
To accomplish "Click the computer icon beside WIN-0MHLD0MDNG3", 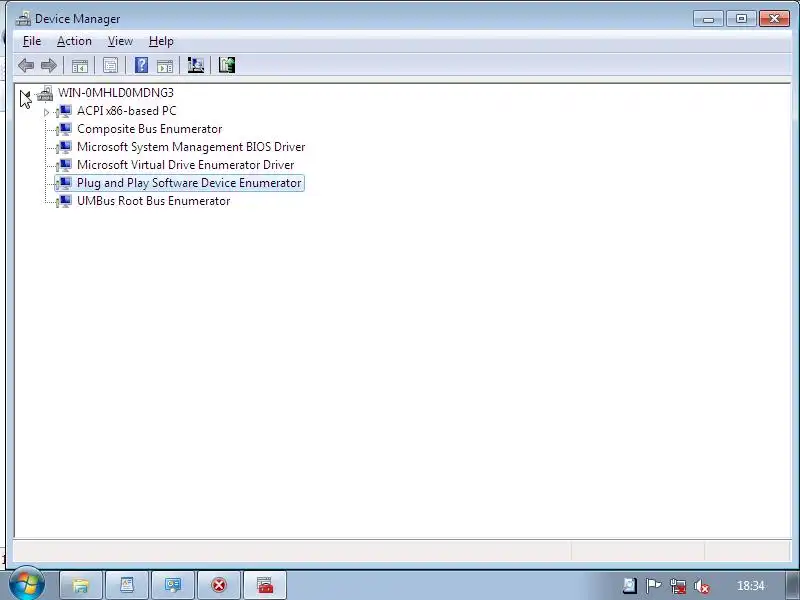I will (x=45, y=93).
